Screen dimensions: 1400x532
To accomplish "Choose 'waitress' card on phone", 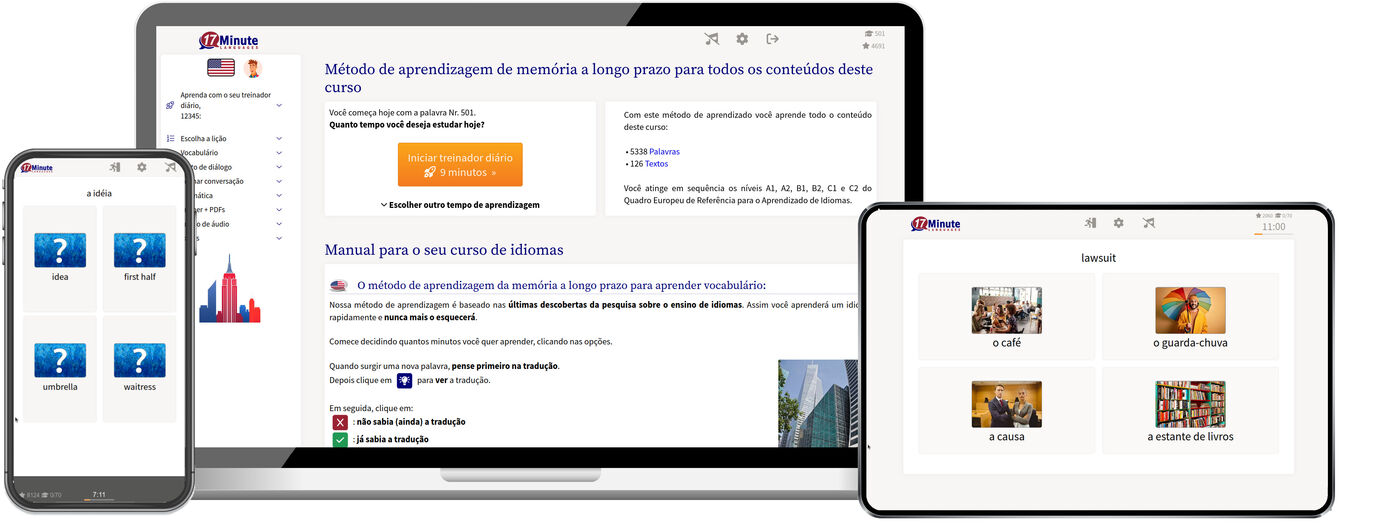I will [140, 368].
